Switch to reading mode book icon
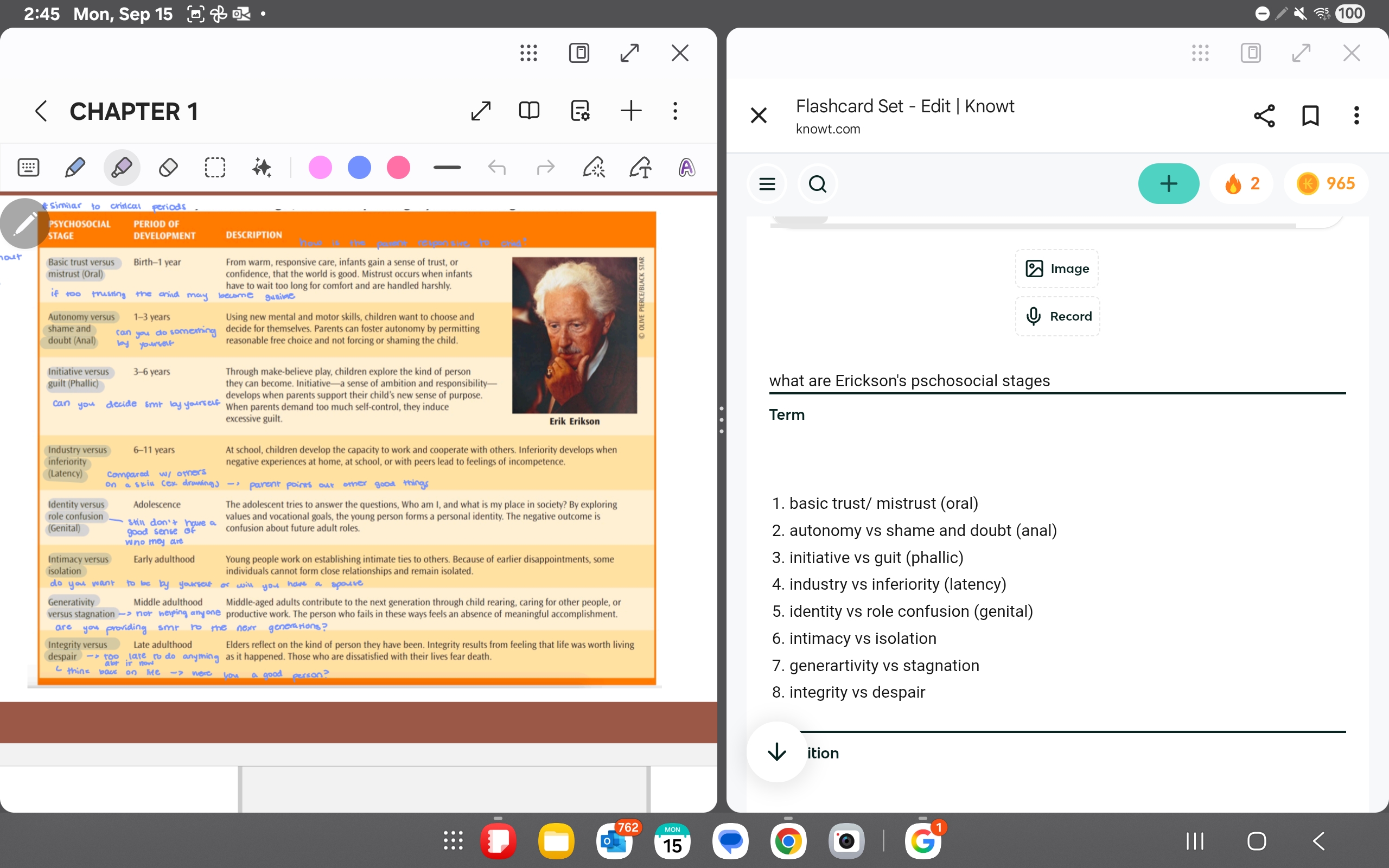Image resolution: width=1389 pixels, height=868 pixels. [x=529, y=111]
